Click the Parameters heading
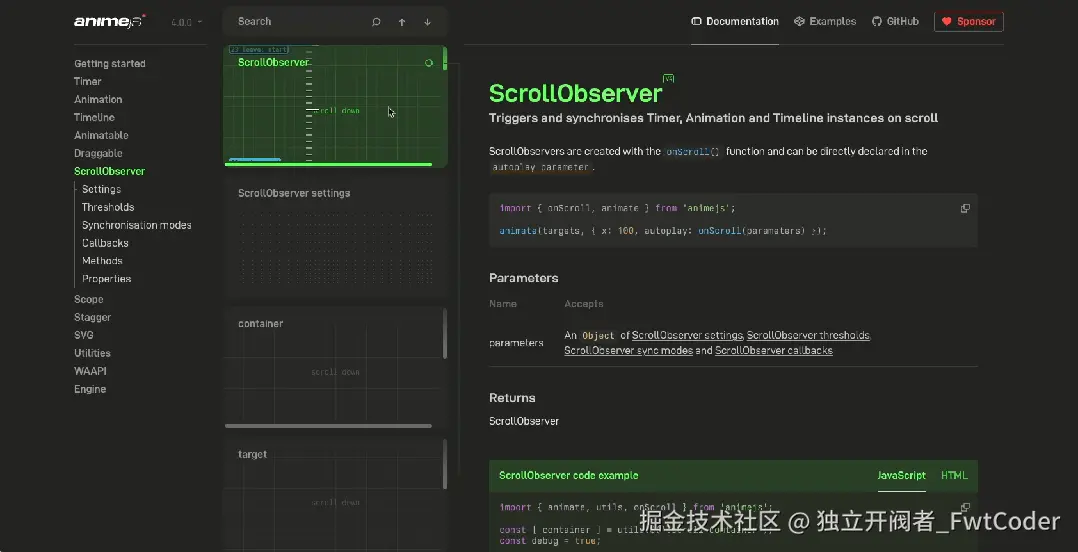This screenshot has width=1078, height=552. 524,278
